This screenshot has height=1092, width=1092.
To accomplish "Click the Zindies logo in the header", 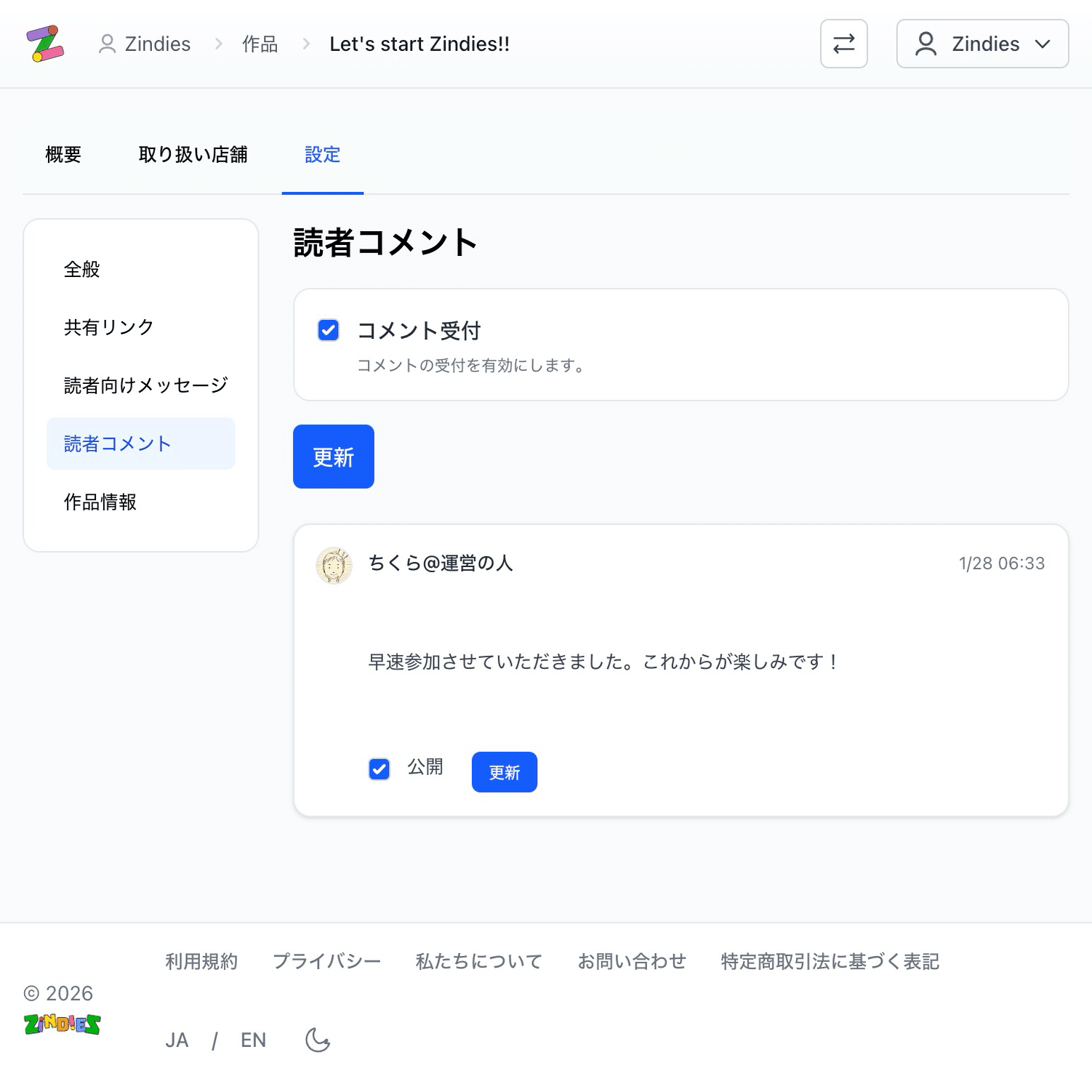I will point(45,44).
